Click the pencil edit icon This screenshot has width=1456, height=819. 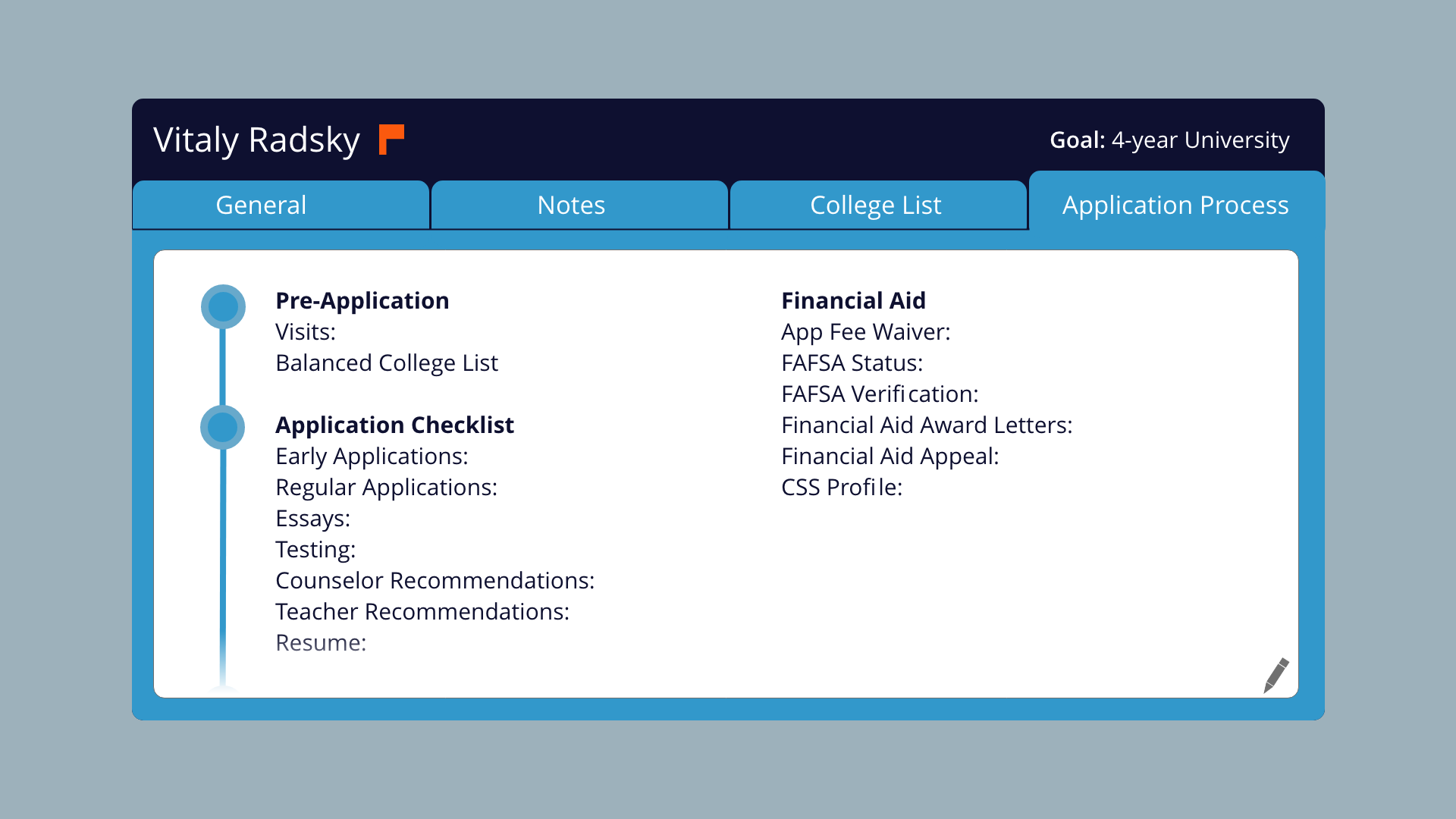click(x=1276, y=675)
